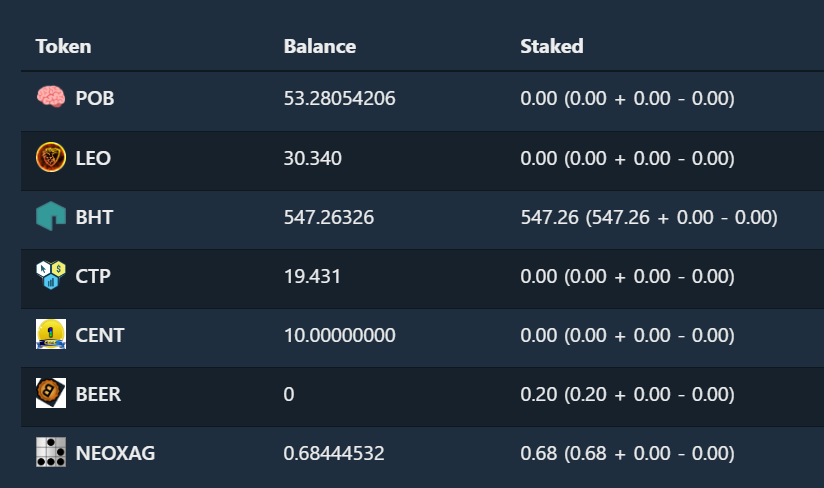
Task: Sort by the Staked column header
Action: click(x=552, y=46)
